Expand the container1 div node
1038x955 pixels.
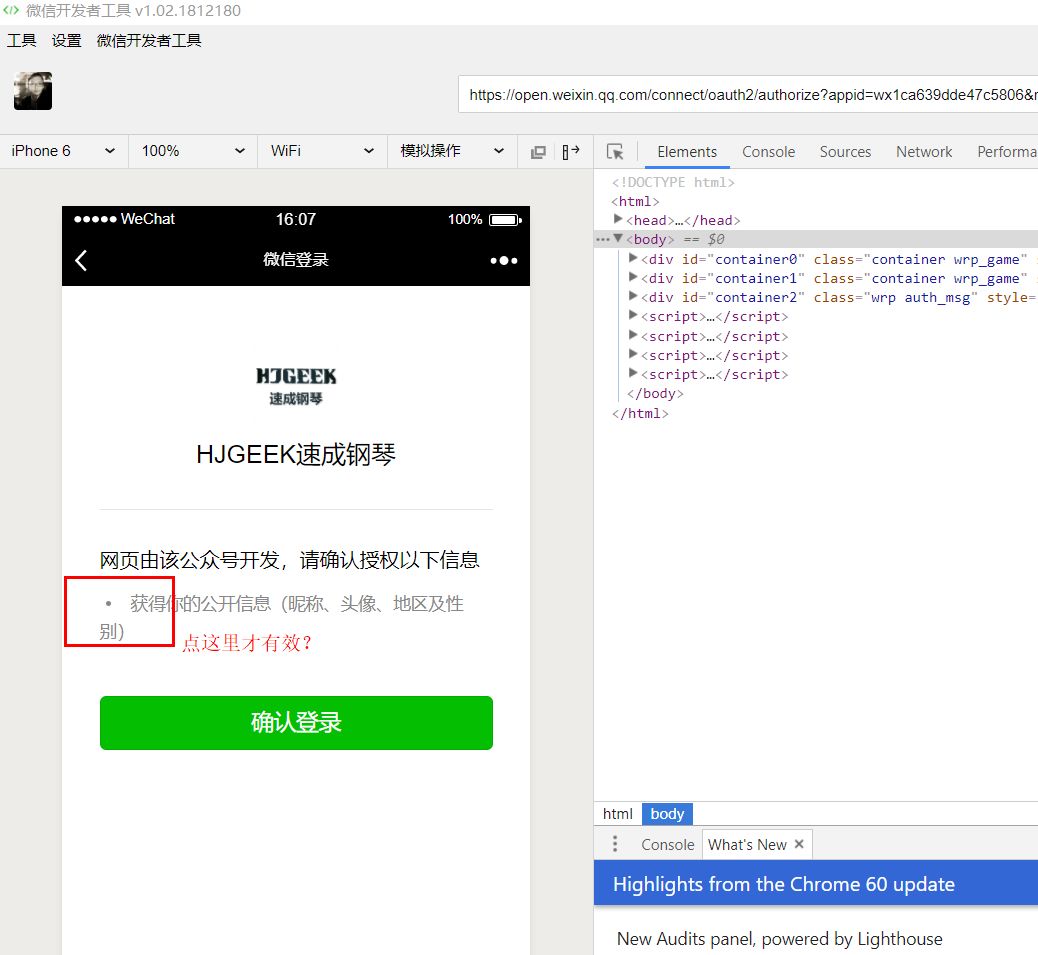click(633, 277)
